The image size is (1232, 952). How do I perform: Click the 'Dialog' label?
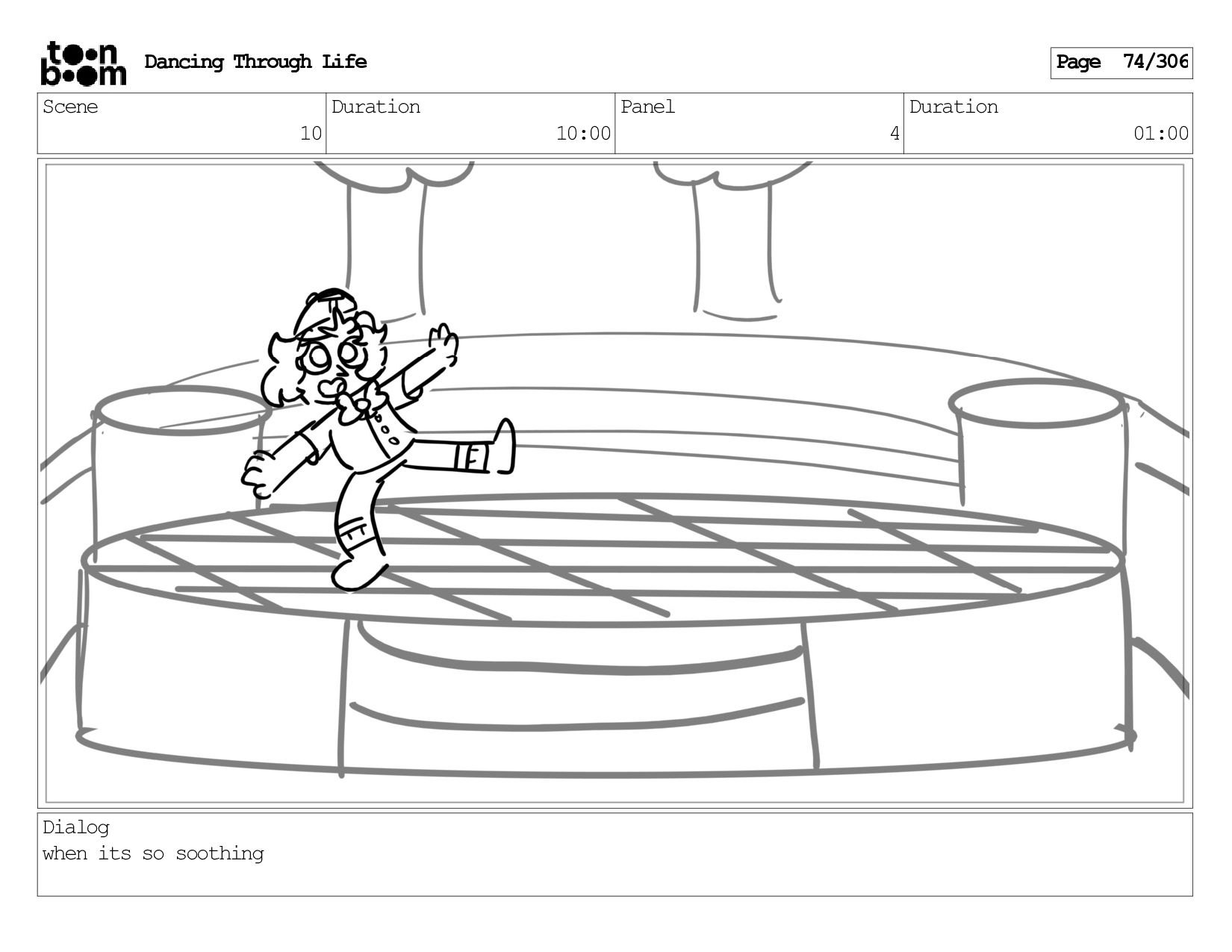(x=76, y=827)
